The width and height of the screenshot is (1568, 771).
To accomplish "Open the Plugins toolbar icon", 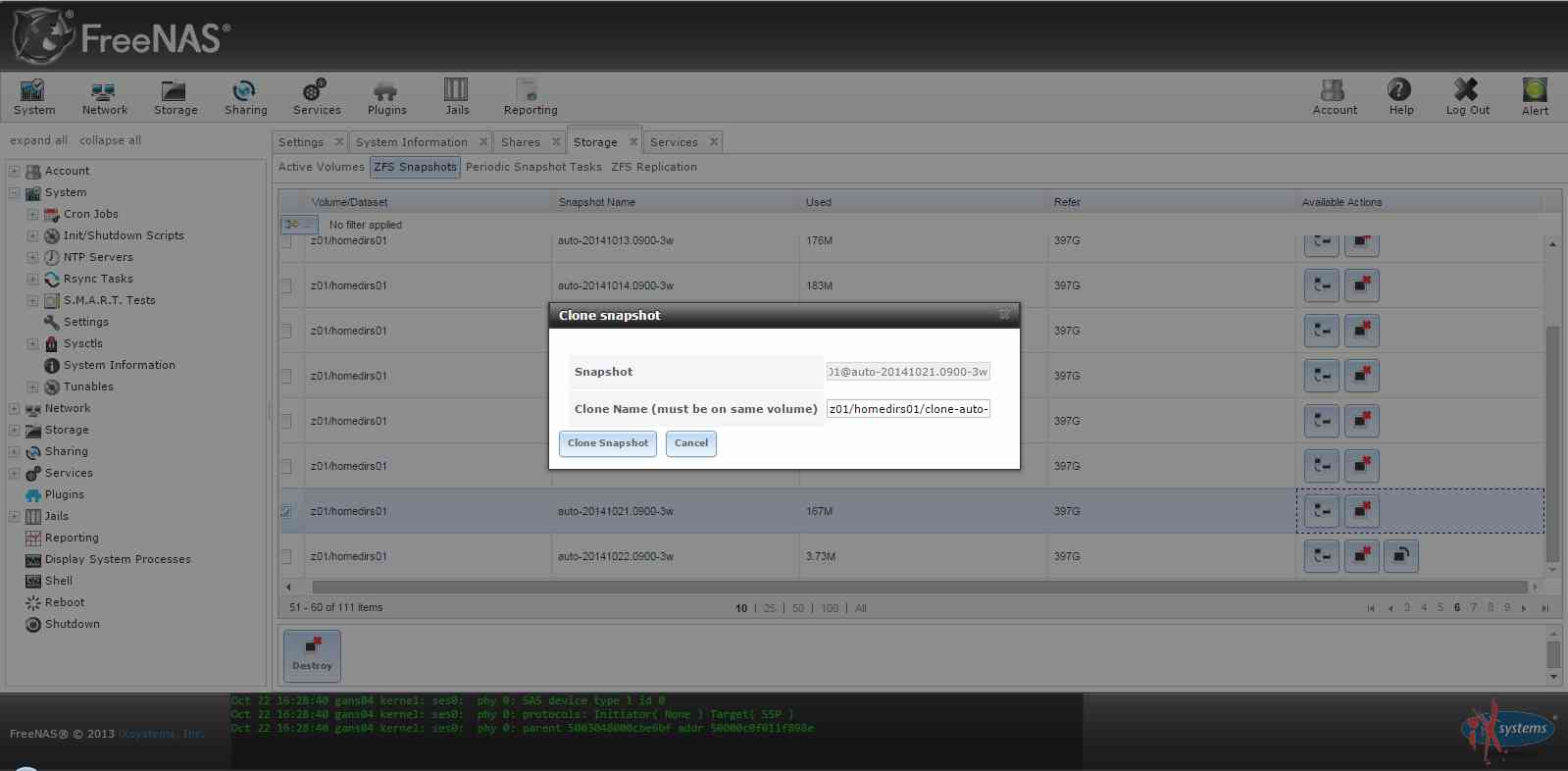I will coord(386,97).
